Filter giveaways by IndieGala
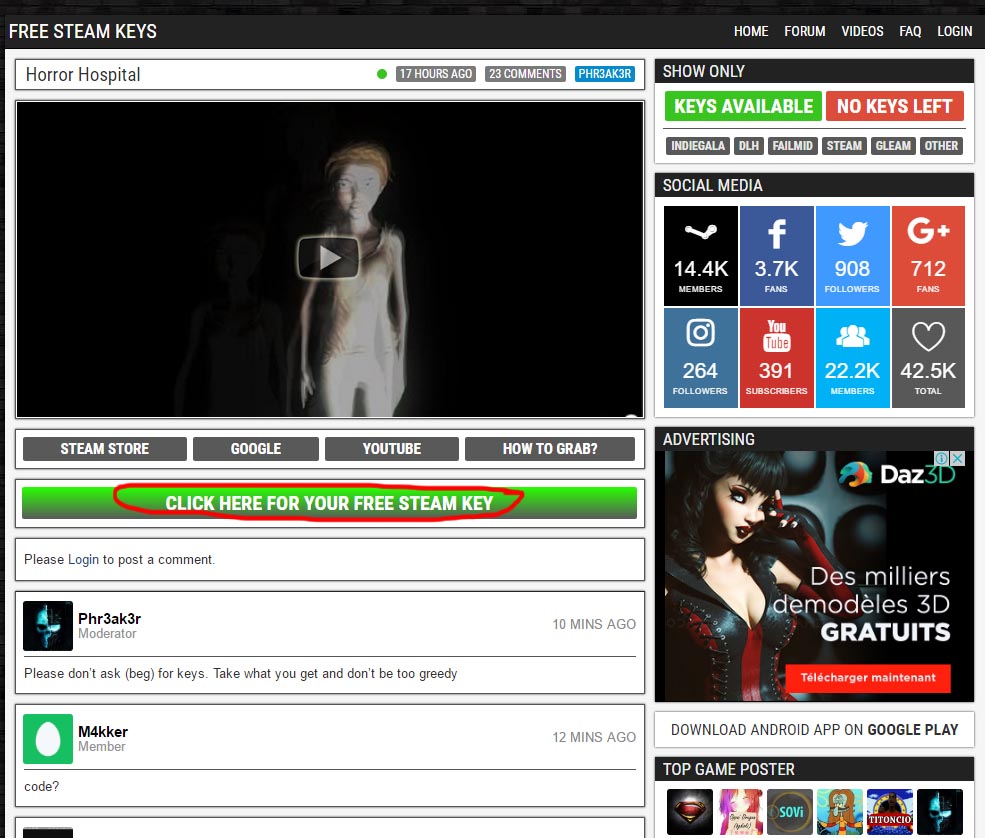Viewport: 985px width, 838px height. tap(697, 146)
